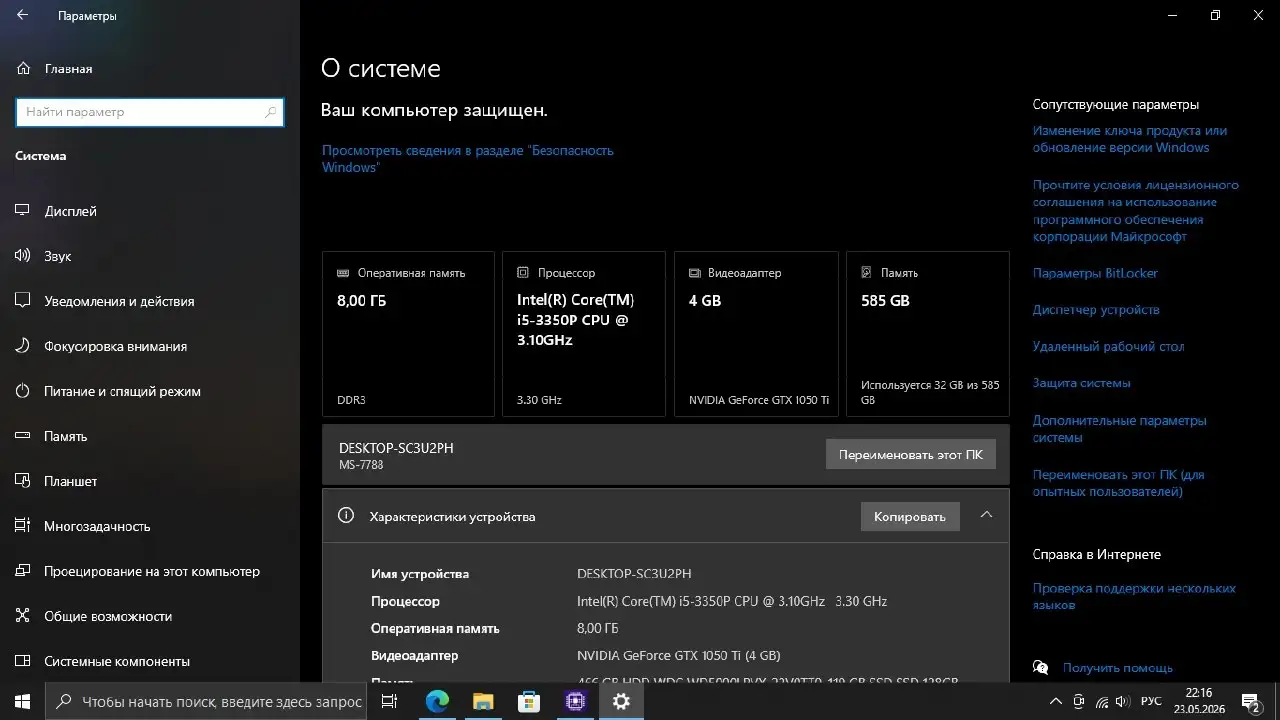Screen dimensions: 1280x720
Task: Click the Переименовать этот ПК button
Action: point(911,455)
